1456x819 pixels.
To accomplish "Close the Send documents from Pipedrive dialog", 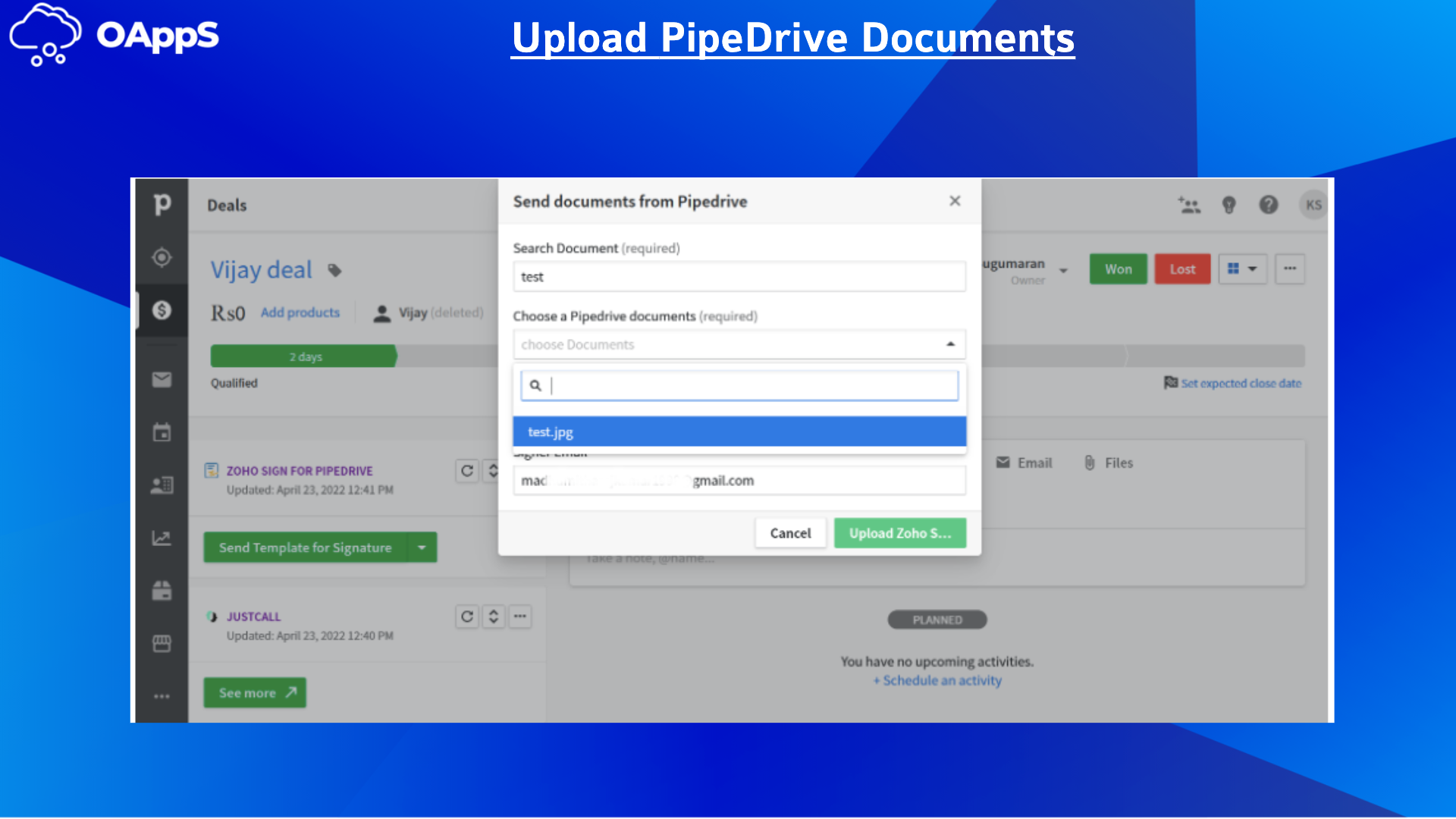I will [x=955, y=201].
